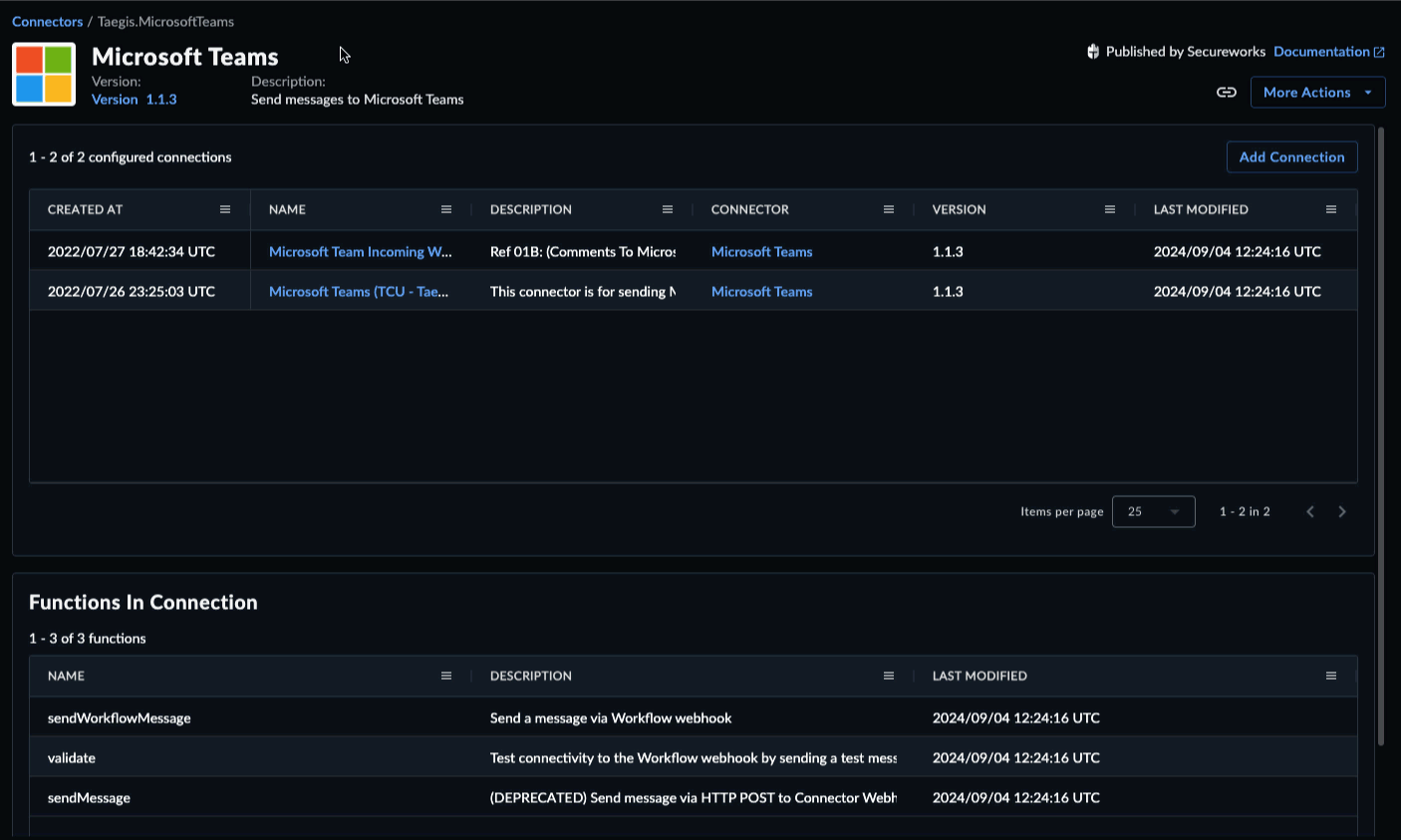Image resolution: width=1401 pixels, height=840 pixels.
Task: Click 'This connector is for sending' description
Action: [583, 292]
